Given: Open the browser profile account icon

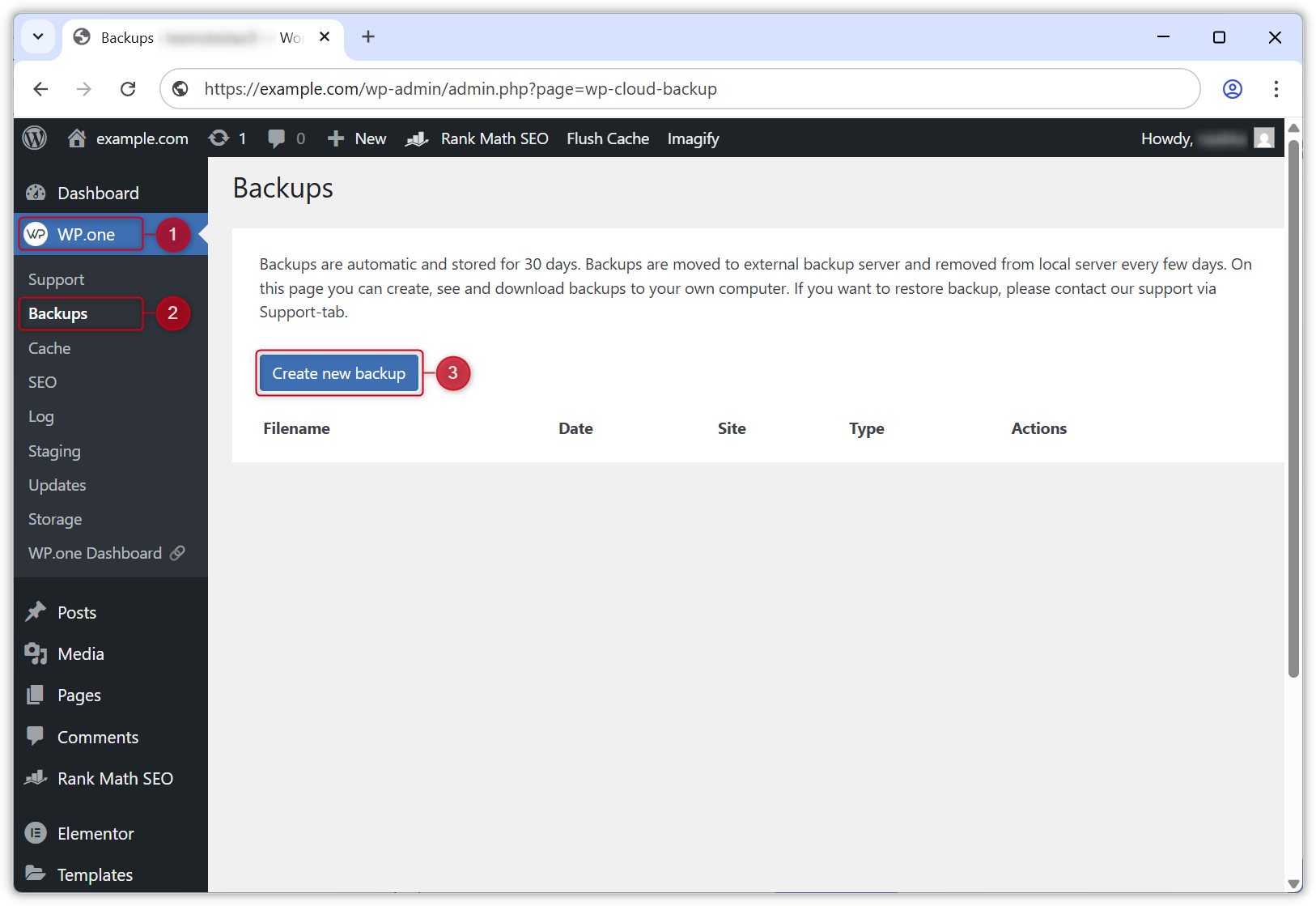Looking at the screenshot, I should [1232, 89].
